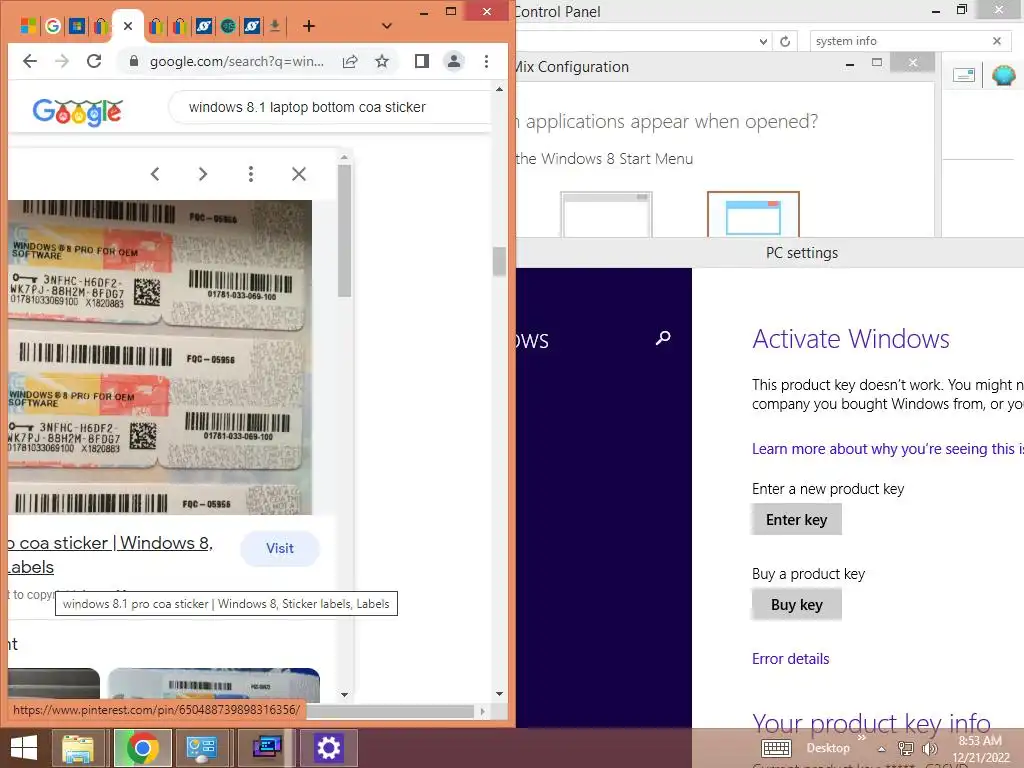Close the image preview panel
1024x768 pixels.
pos(299,174)
